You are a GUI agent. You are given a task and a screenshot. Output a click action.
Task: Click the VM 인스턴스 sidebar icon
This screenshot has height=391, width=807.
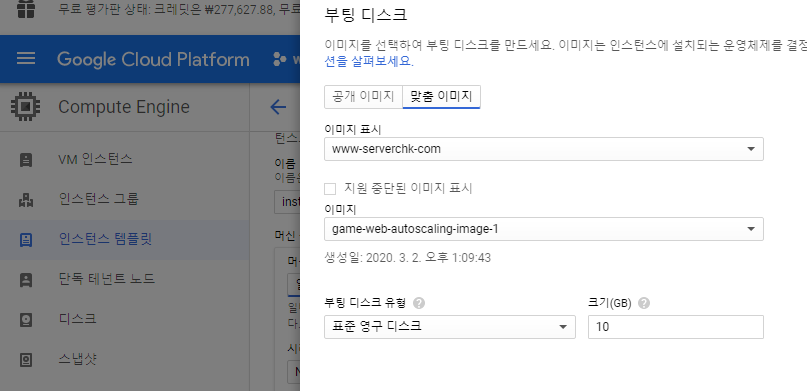pyautogui.click(x=25, y=159)
